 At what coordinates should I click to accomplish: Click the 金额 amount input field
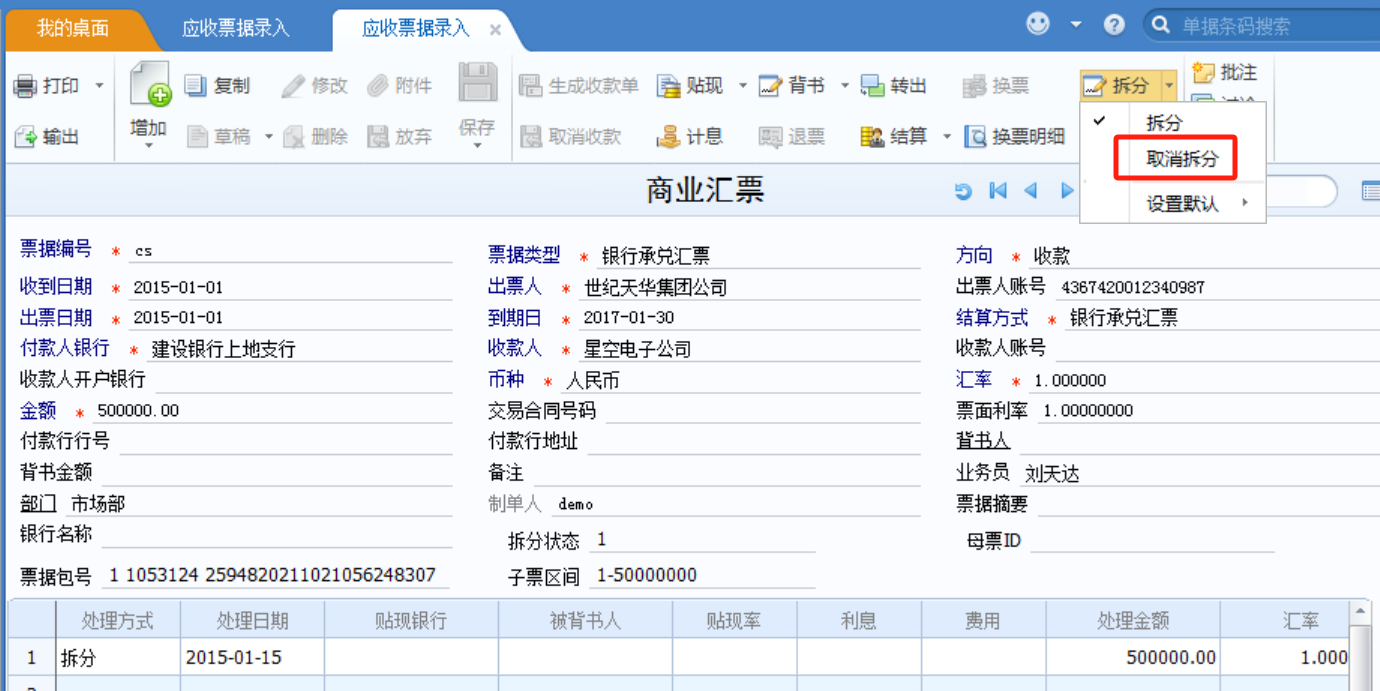pos(270,411)
